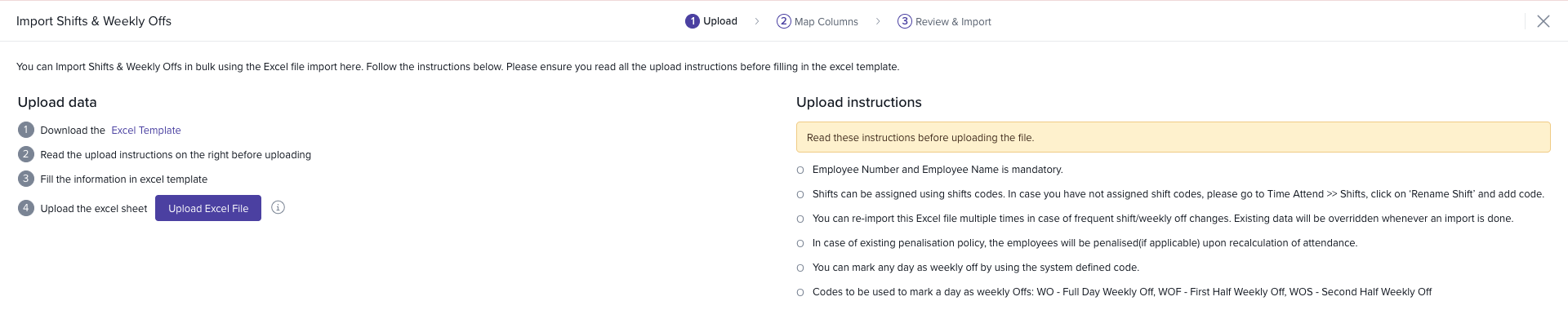1568x332 pixels.
Task: Click the number 4 circle beside Upload the excel sheet
Action: coord(26,208)
